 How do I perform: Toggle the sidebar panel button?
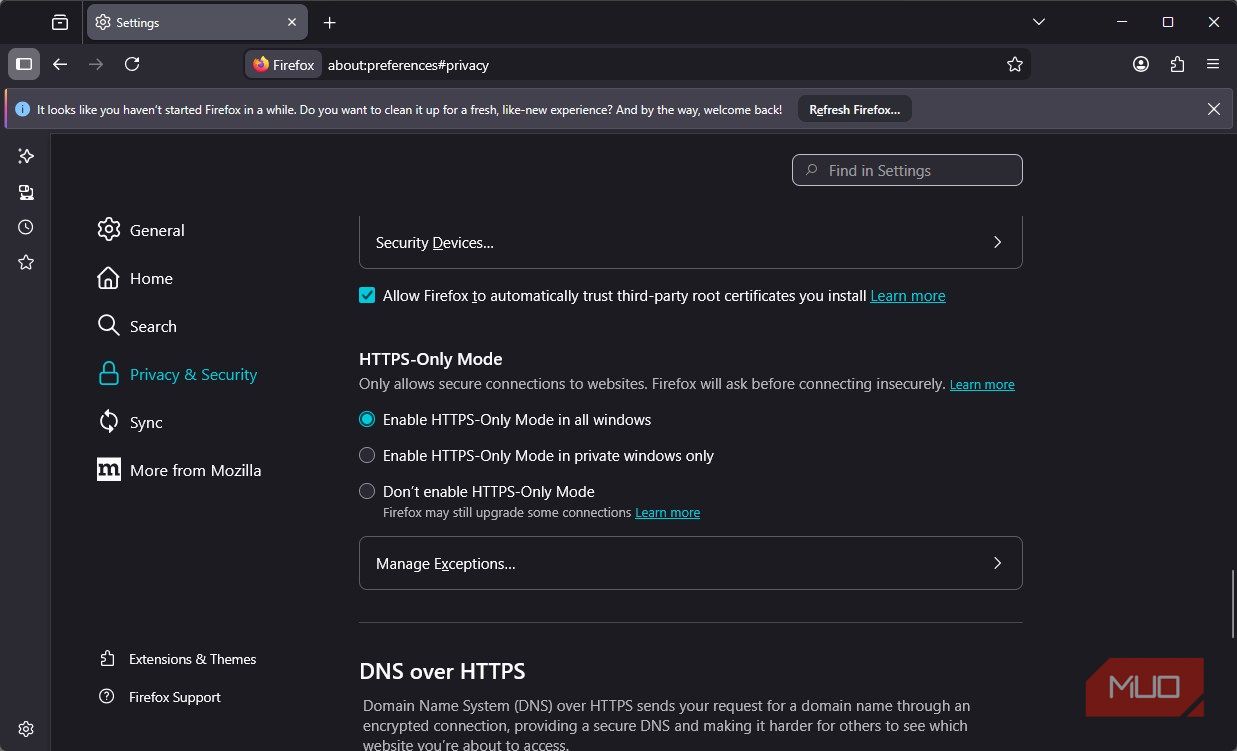(x=24, y=64)
